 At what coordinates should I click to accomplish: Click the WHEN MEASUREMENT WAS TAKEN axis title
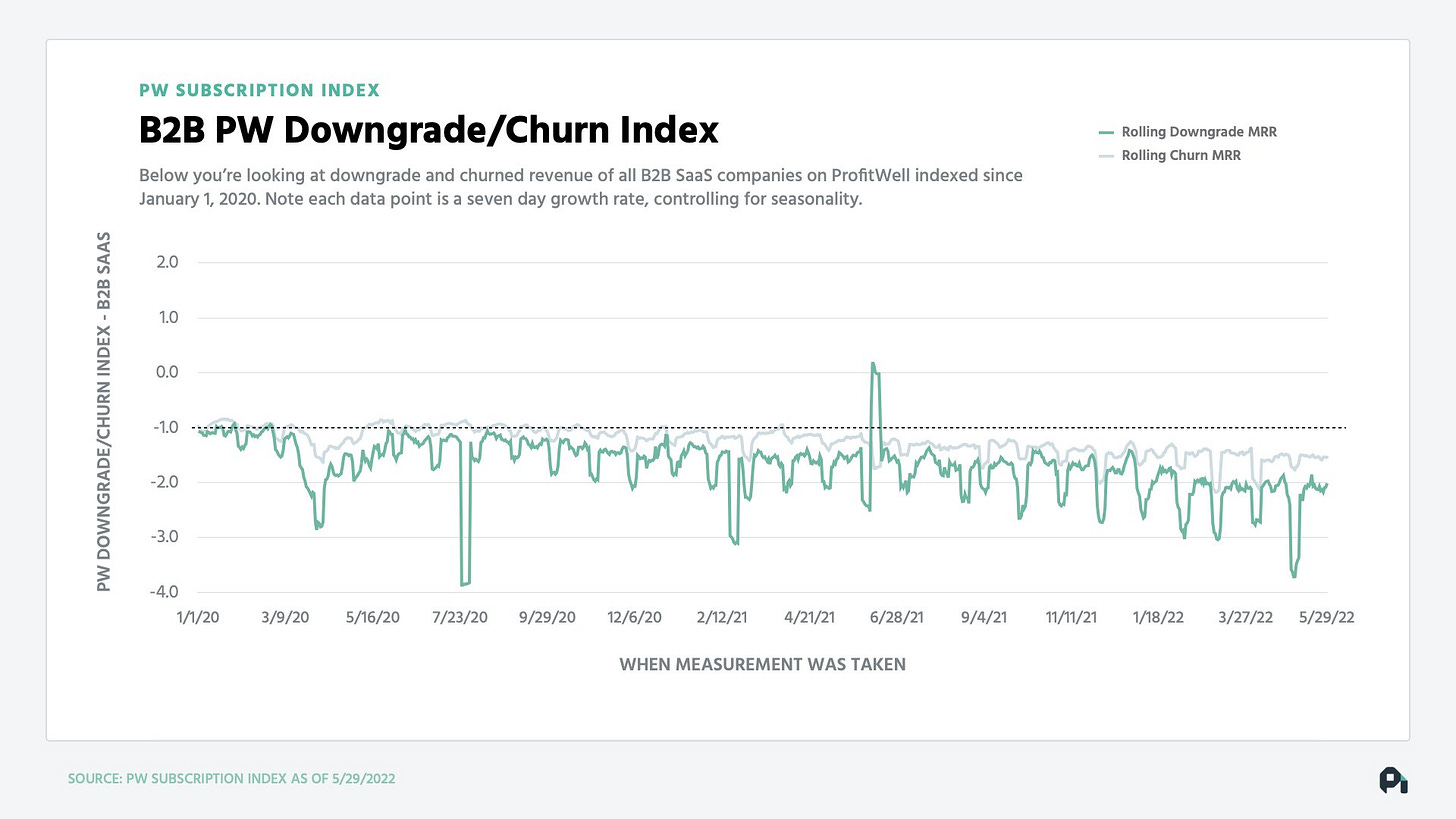762,664
